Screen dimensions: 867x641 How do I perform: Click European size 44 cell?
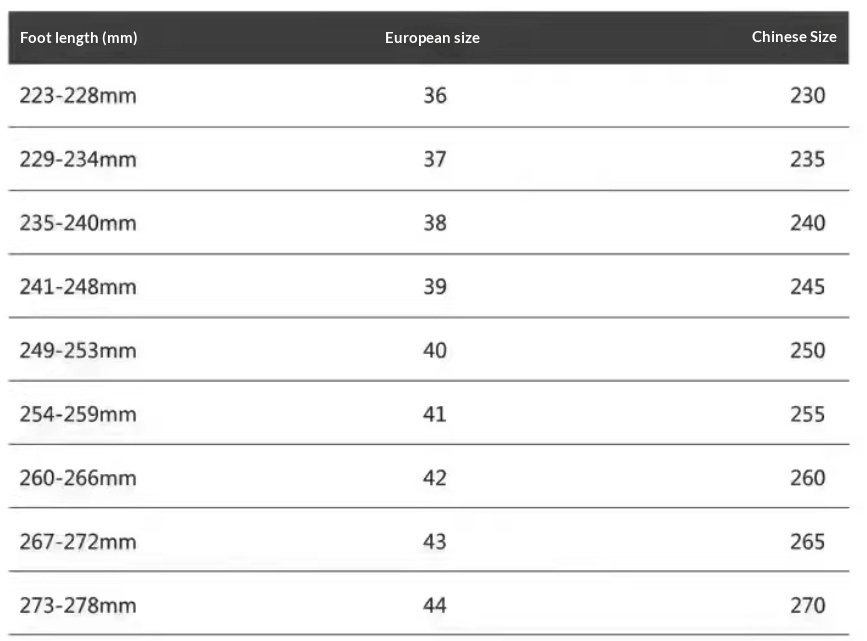pos(435,605)
